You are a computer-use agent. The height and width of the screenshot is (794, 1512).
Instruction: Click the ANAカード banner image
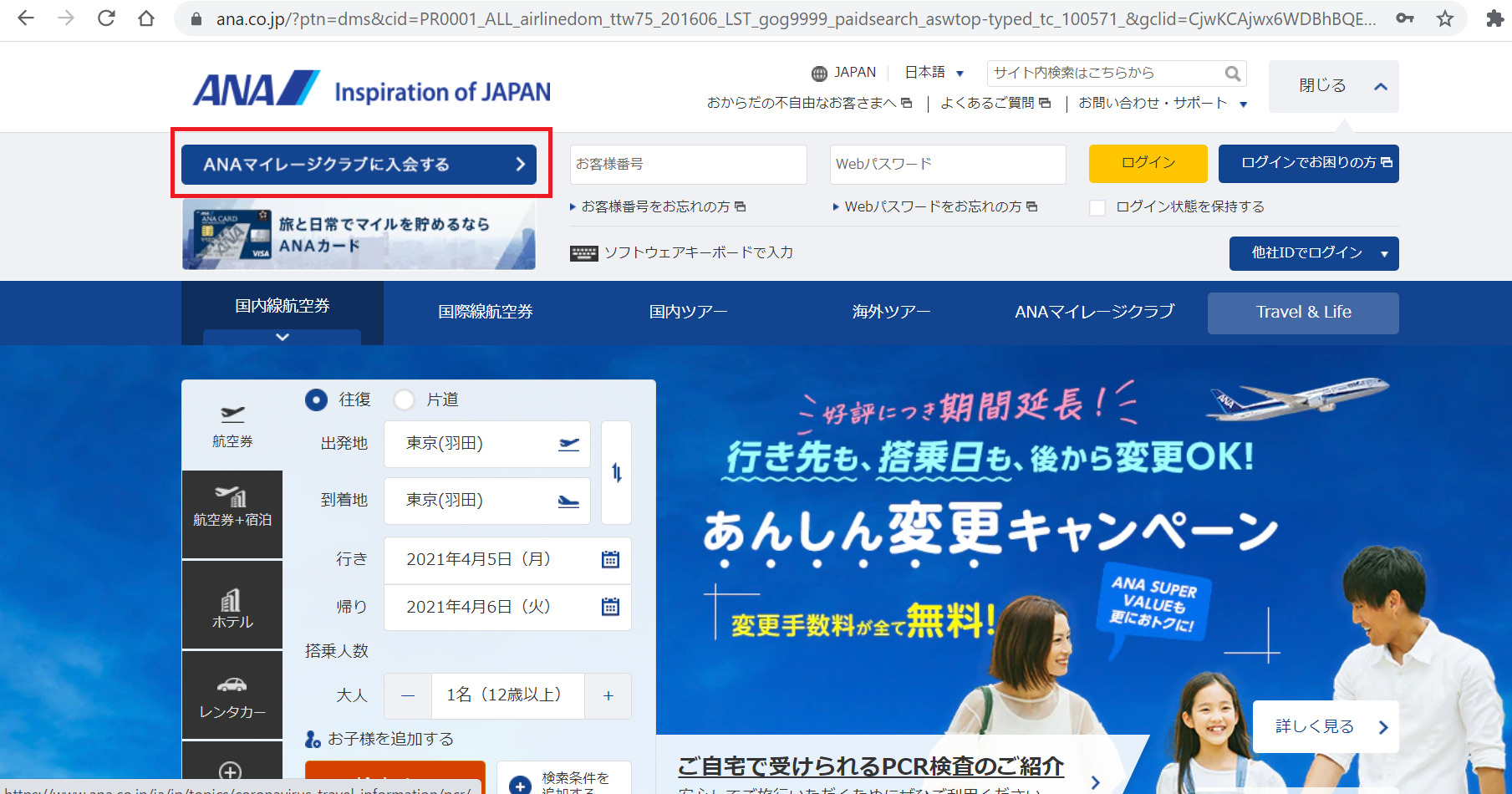359,235
